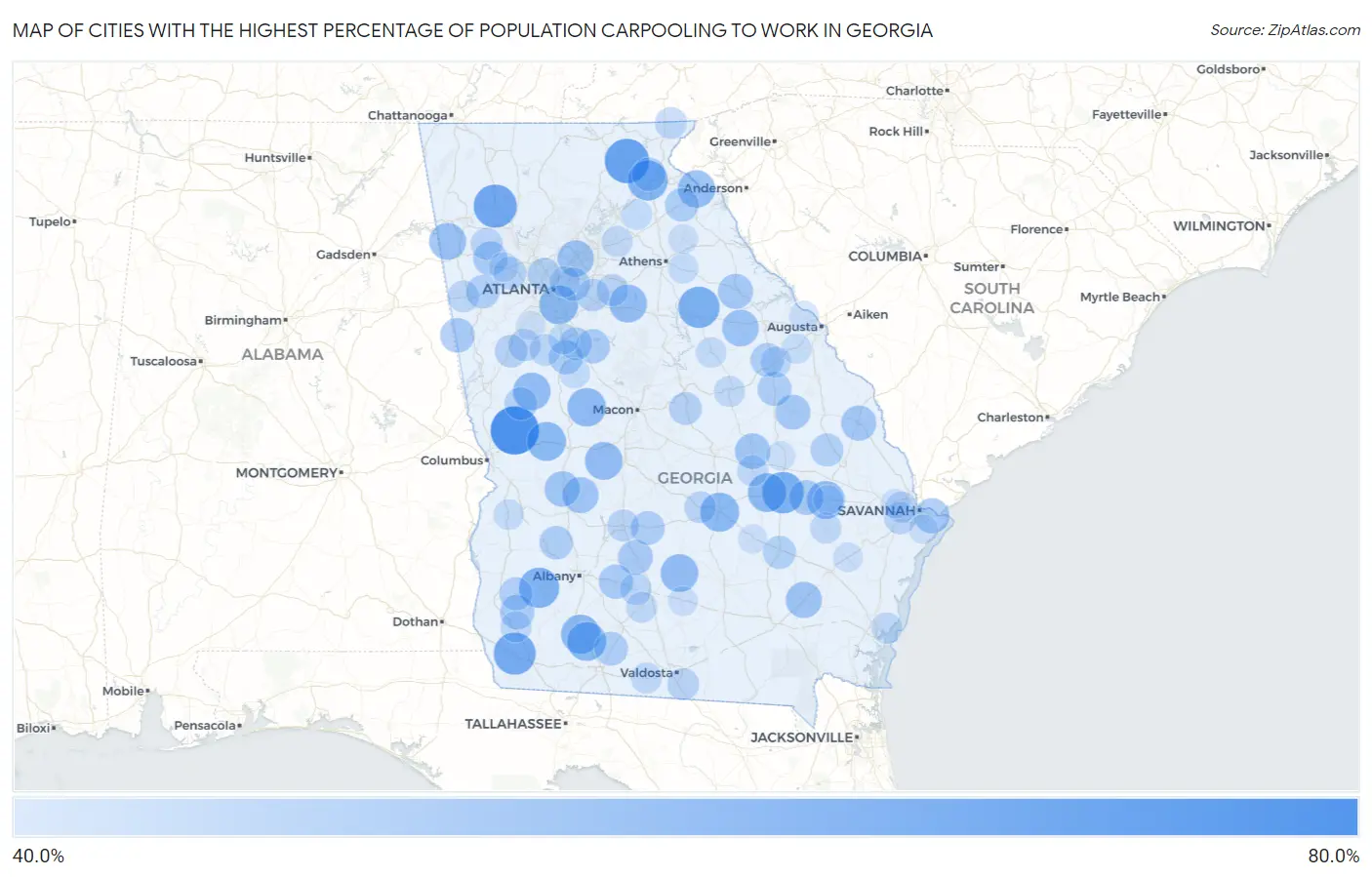Viewport: 1372px width, 877px height.
Task: Click the 80.0% legend maximum label
Action: tap(1333, 856)
